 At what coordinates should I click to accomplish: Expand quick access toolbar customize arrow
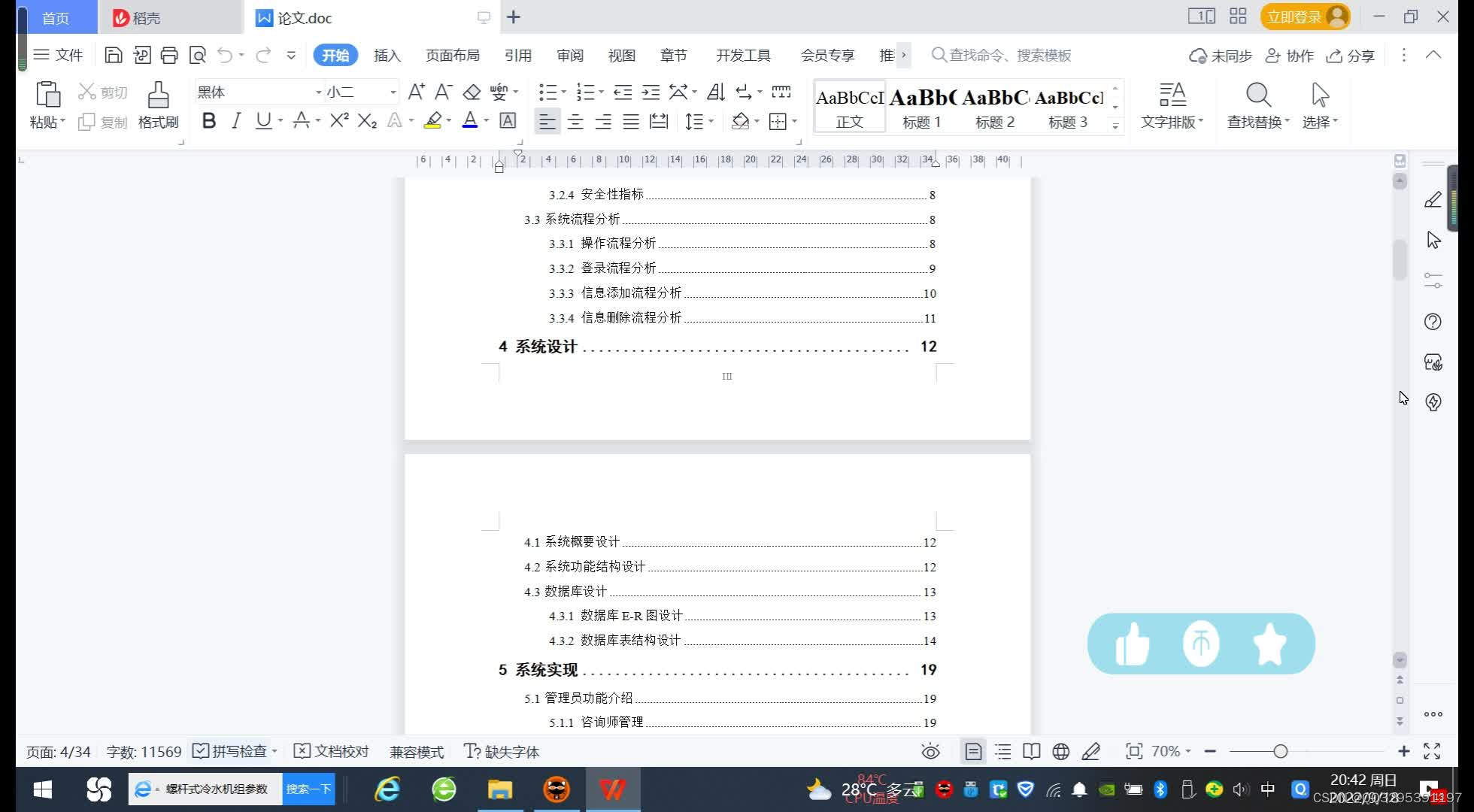point(291,55)
